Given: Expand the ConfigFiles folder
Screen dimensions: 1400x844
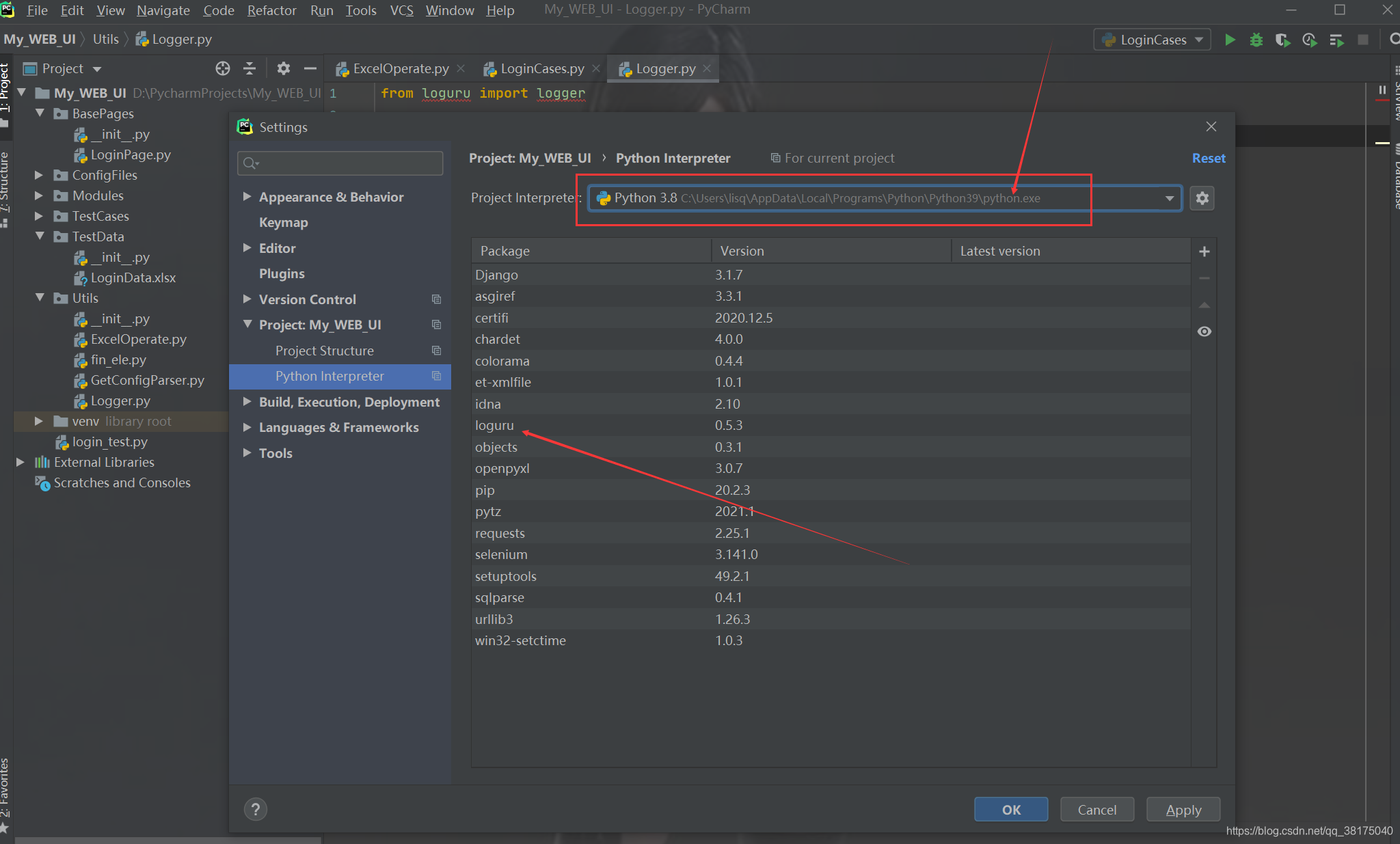Looking at the screenshot, I should 39,175.
